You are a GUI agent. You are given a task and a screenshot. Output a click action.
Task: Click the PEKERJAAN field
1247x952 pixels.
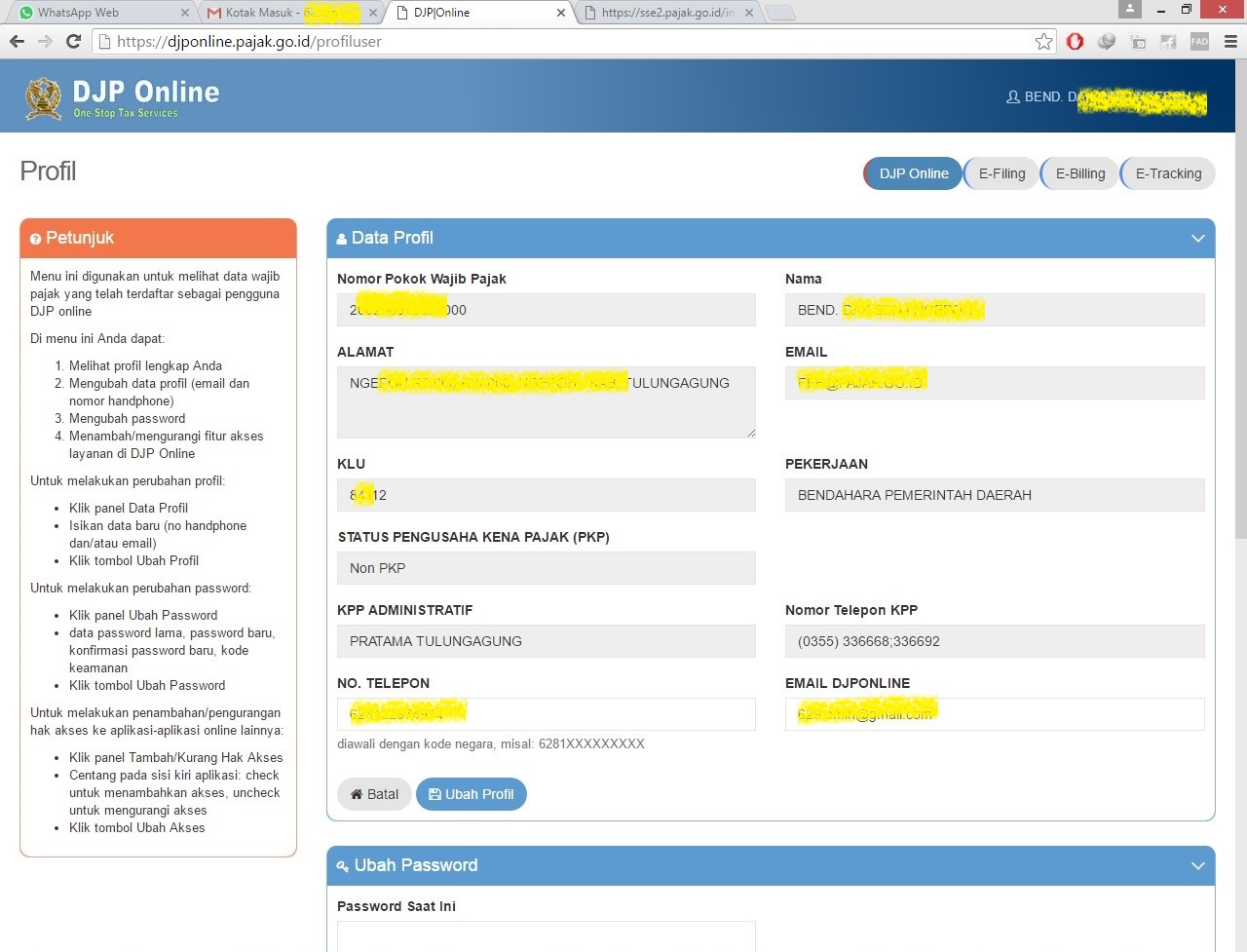coord(995,495)
